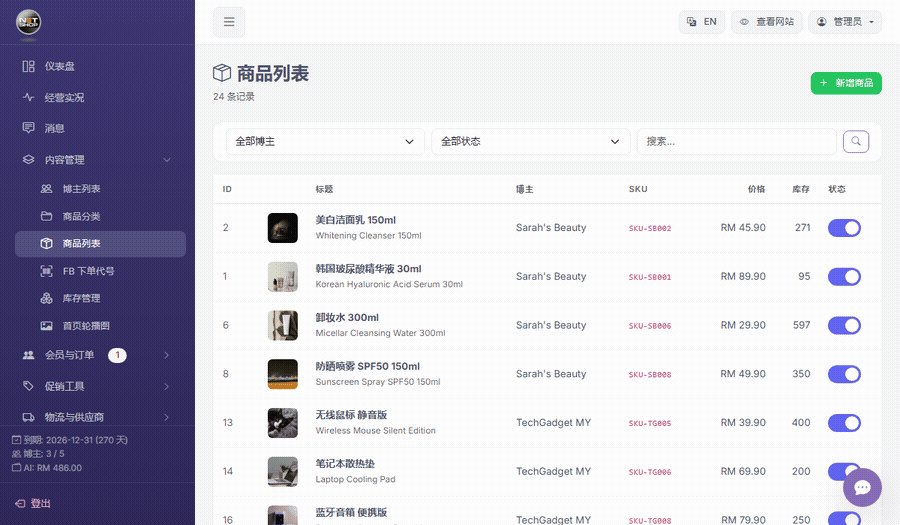Open the 管理员 account dropdown
This screenshot has height=525, width=900.
coord(845,22)
